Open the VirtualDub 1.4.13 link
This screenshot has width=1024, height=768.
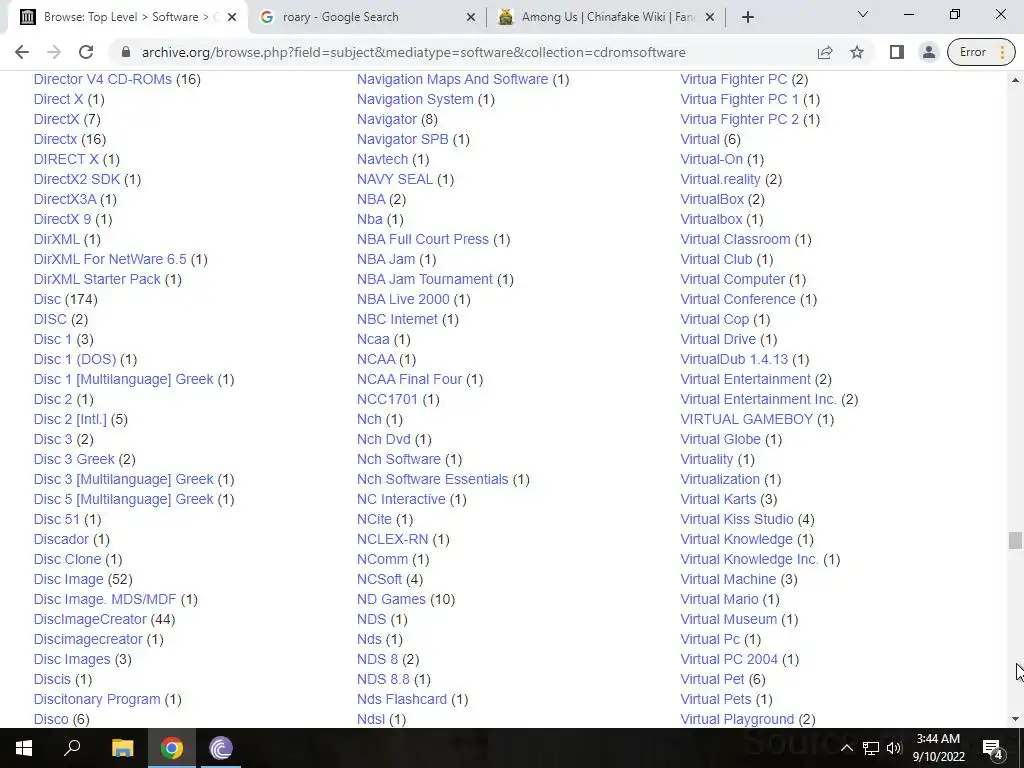[734, 359]
